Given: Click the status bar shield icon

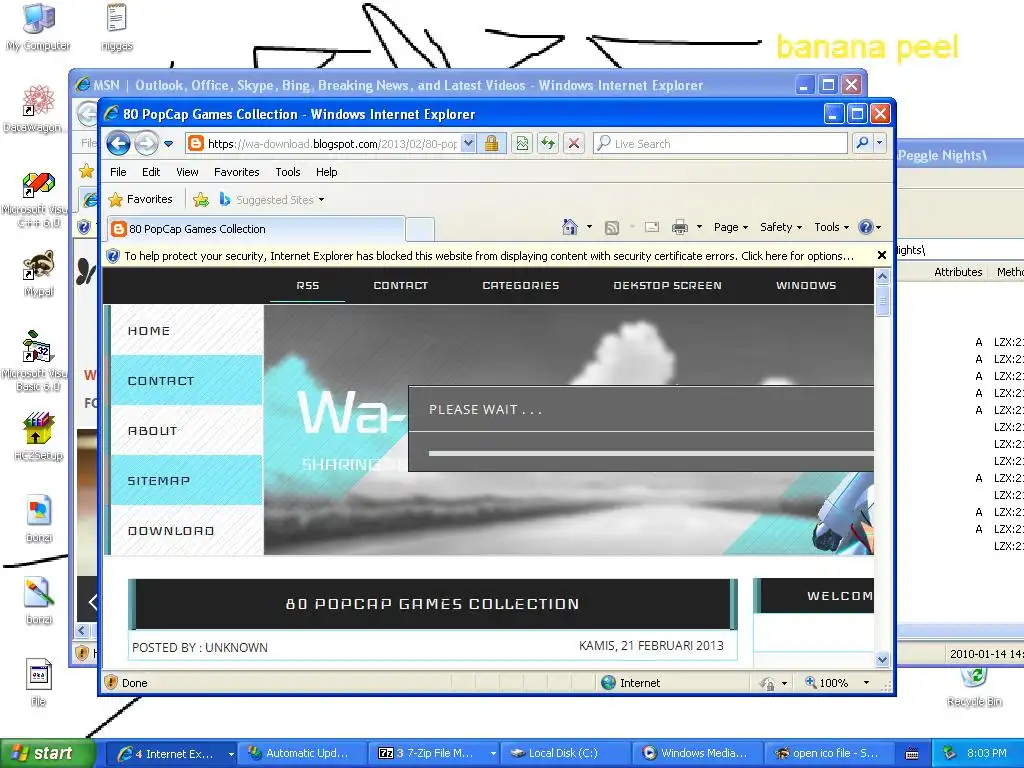Looking at the screenshot, I should pos(110,682).
